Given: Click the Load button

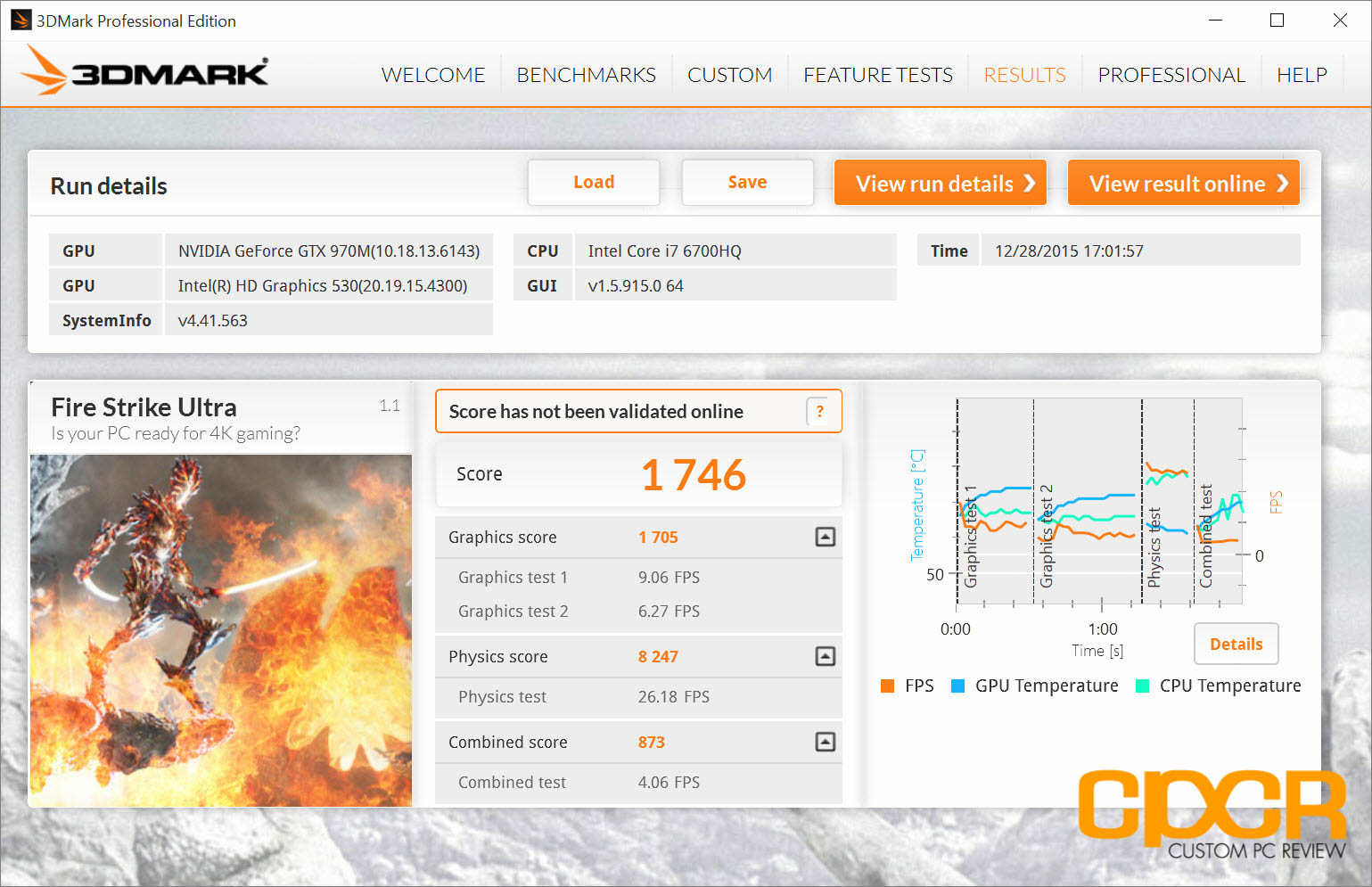Looking at the screenshot, I should (x=594, y=182).
